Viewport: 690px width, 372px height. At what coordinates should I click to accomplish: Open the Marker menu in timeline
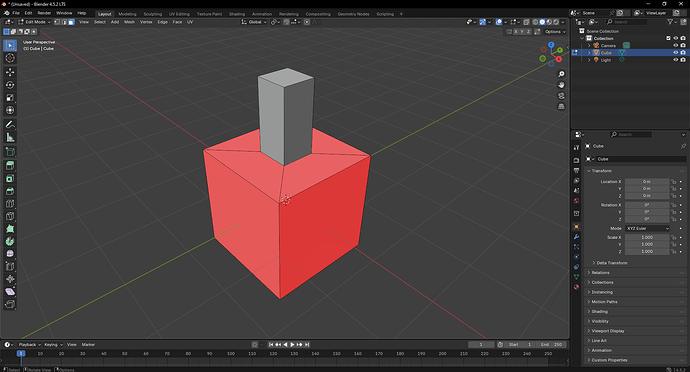88,345
